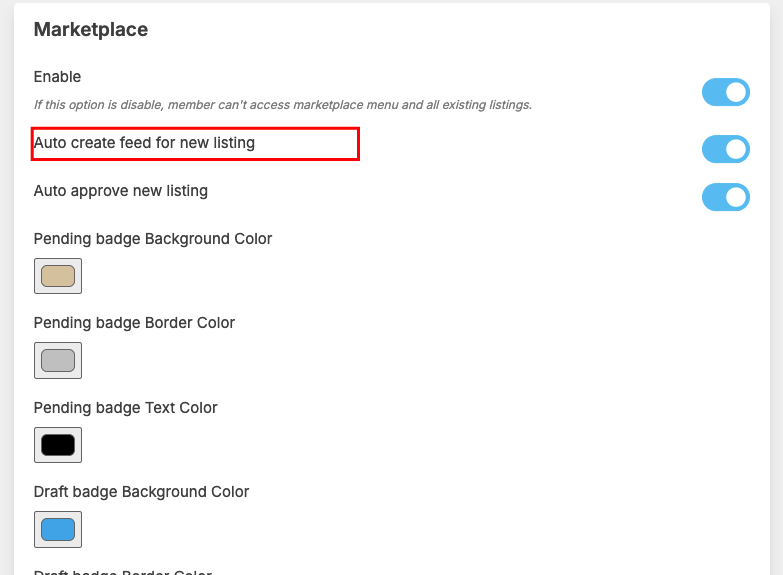The image size is (783, 575).
Task: Open Pending badge Background Color picker
Action: pos(58,276)
